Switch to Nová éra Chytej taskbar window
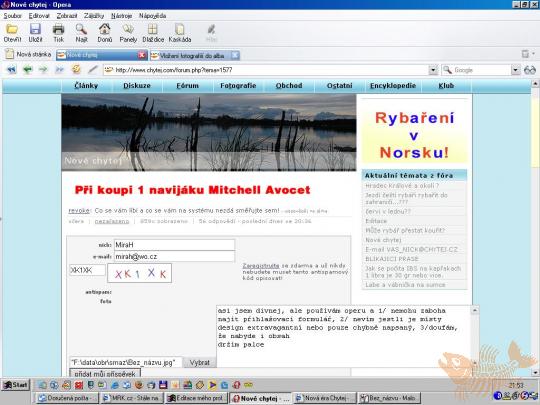The image size is (540, 405). tap(324, 398)
